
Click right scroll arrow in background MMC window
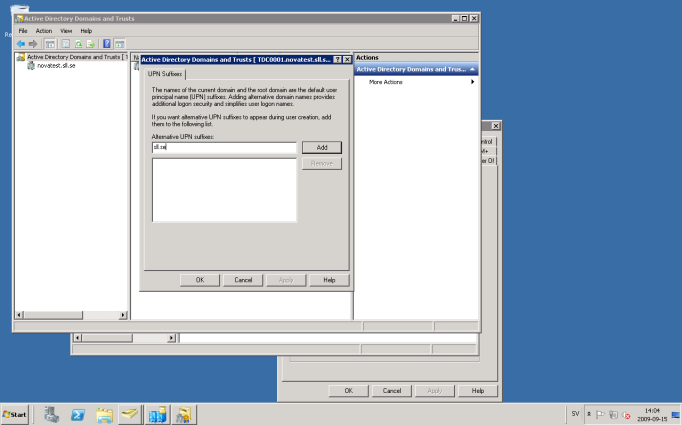click(171, 338)
